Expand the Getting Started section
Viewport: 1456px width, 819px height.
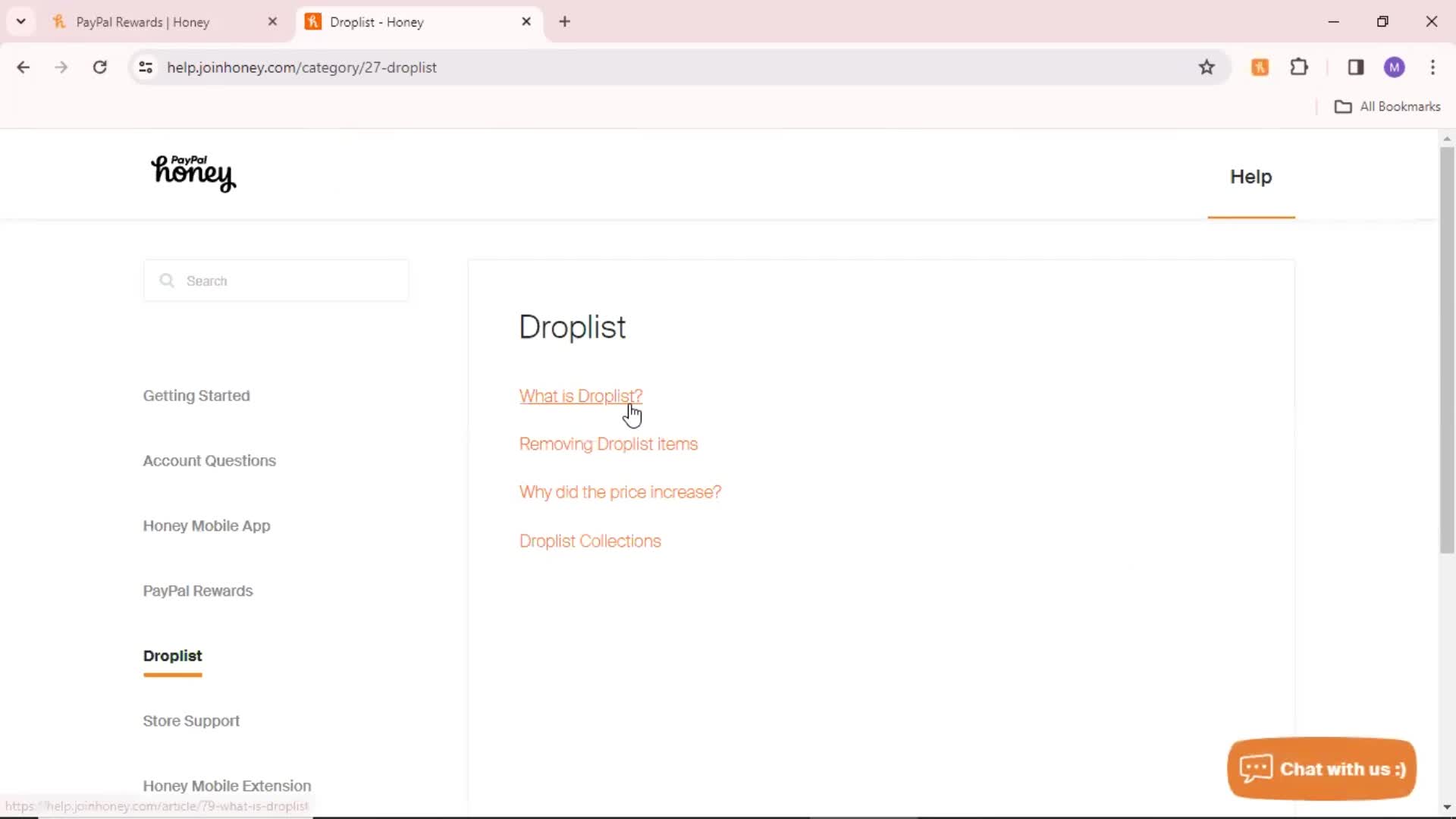(x=196, y=395)
